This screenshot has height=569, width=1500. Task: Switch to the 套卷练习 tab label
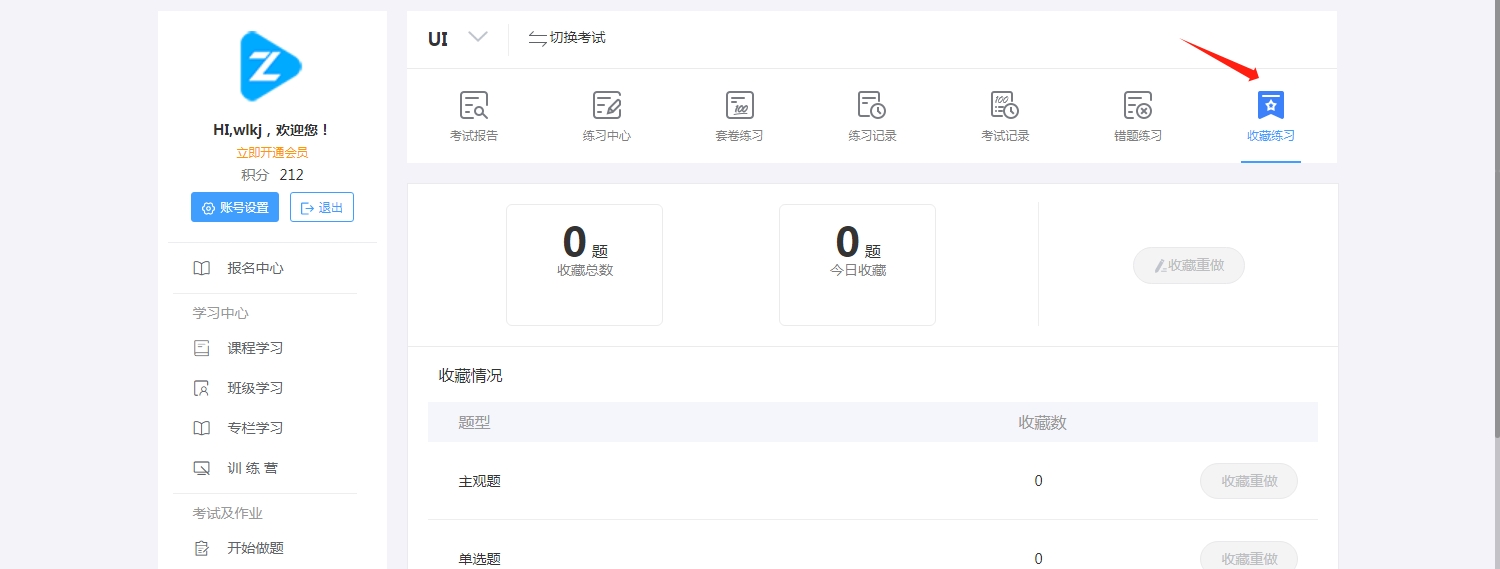tap(739, 136)
